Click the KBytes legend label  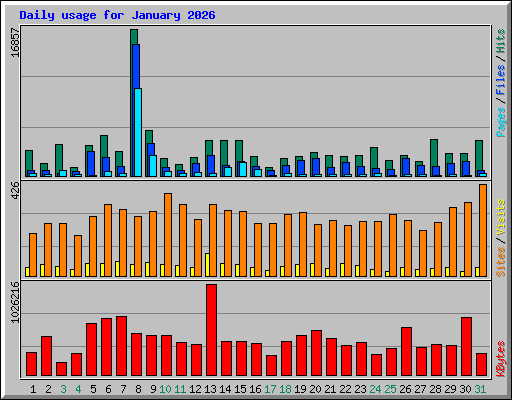point(500,359)
